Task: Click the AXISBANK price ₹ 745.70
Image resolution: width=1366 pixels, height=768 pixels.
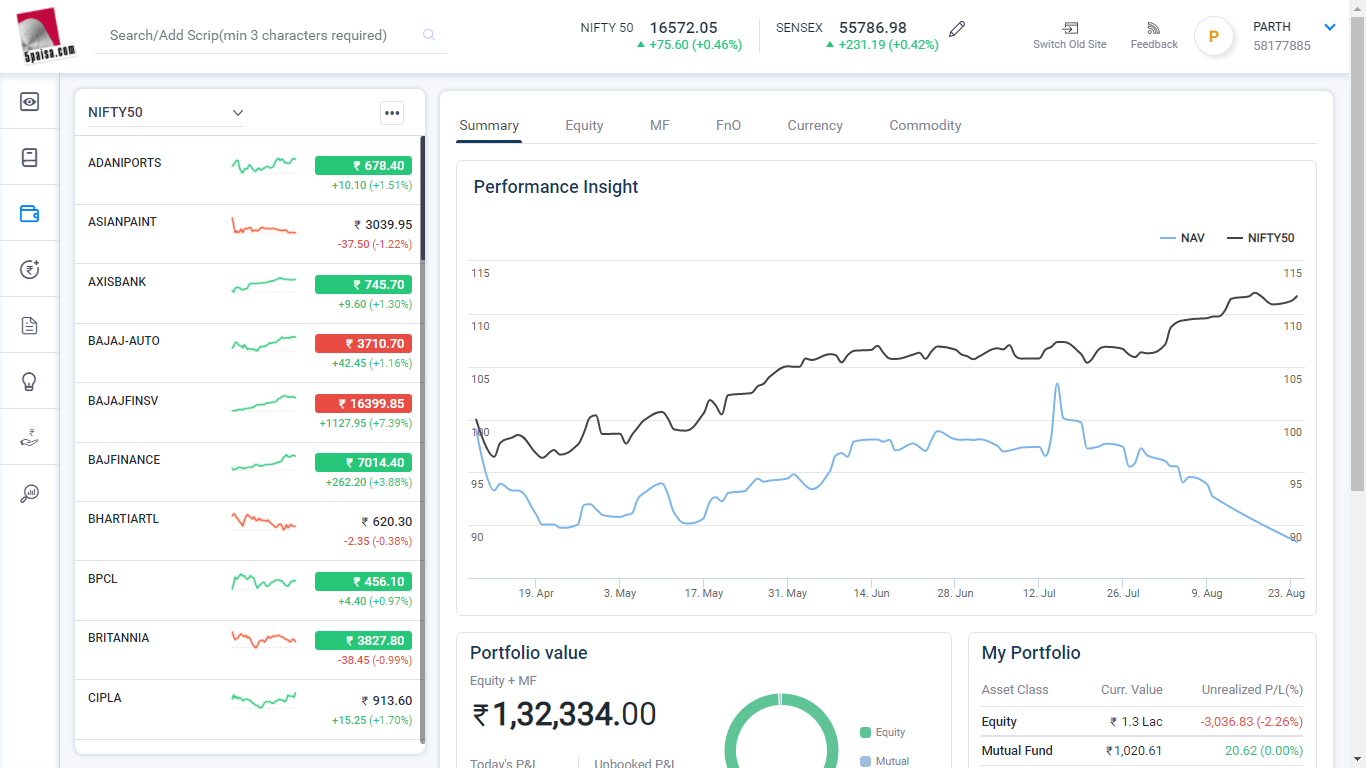Action: (x=363, y=285)
